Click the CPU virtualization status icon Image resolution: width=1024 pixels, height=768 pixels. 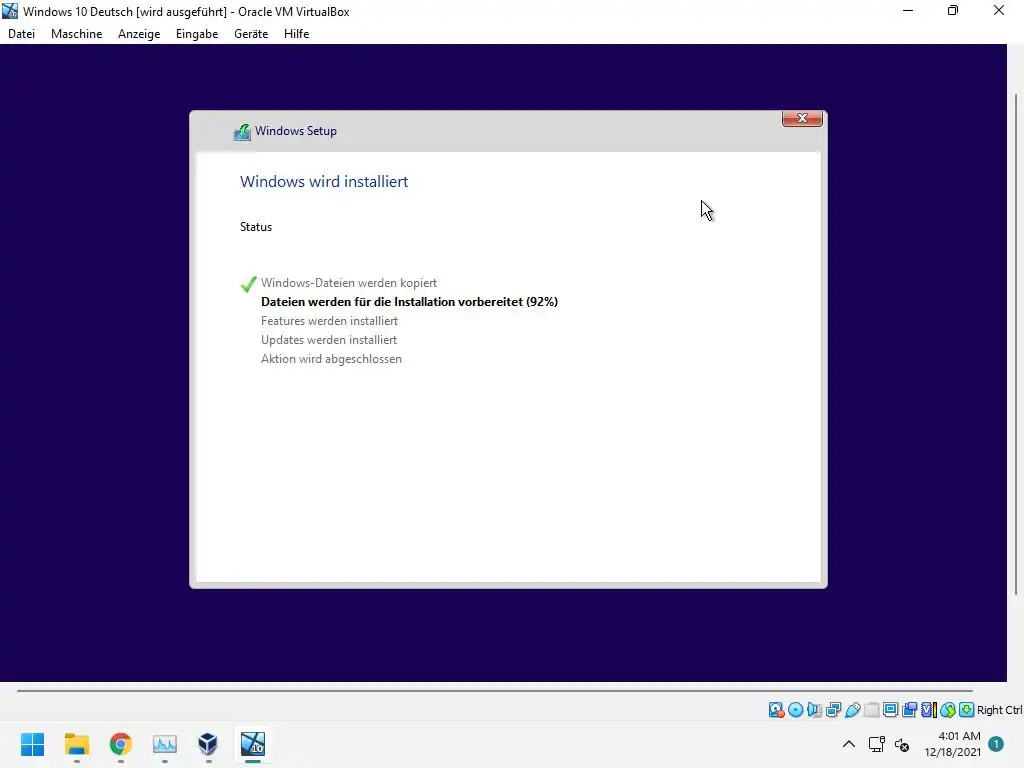click(929, 710)
